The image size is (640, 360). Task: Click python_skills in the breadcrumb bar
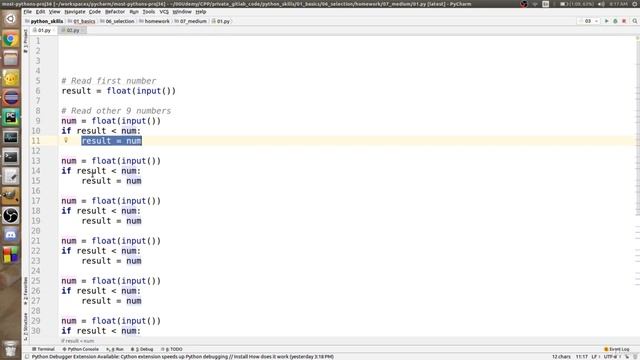click(x=44, y=21)
